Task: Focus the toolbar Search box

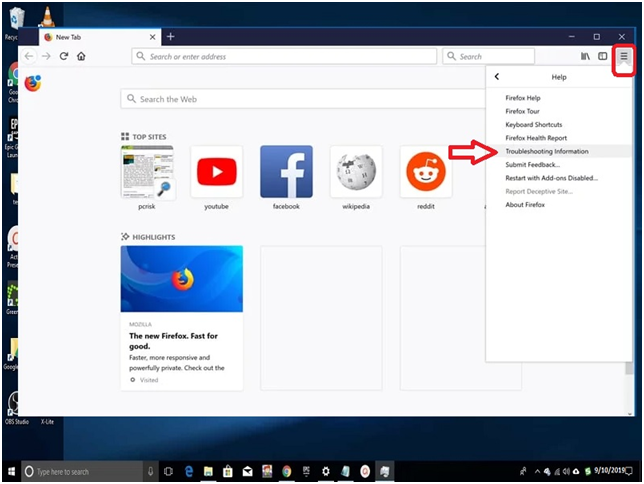Action: pos(488,56)
